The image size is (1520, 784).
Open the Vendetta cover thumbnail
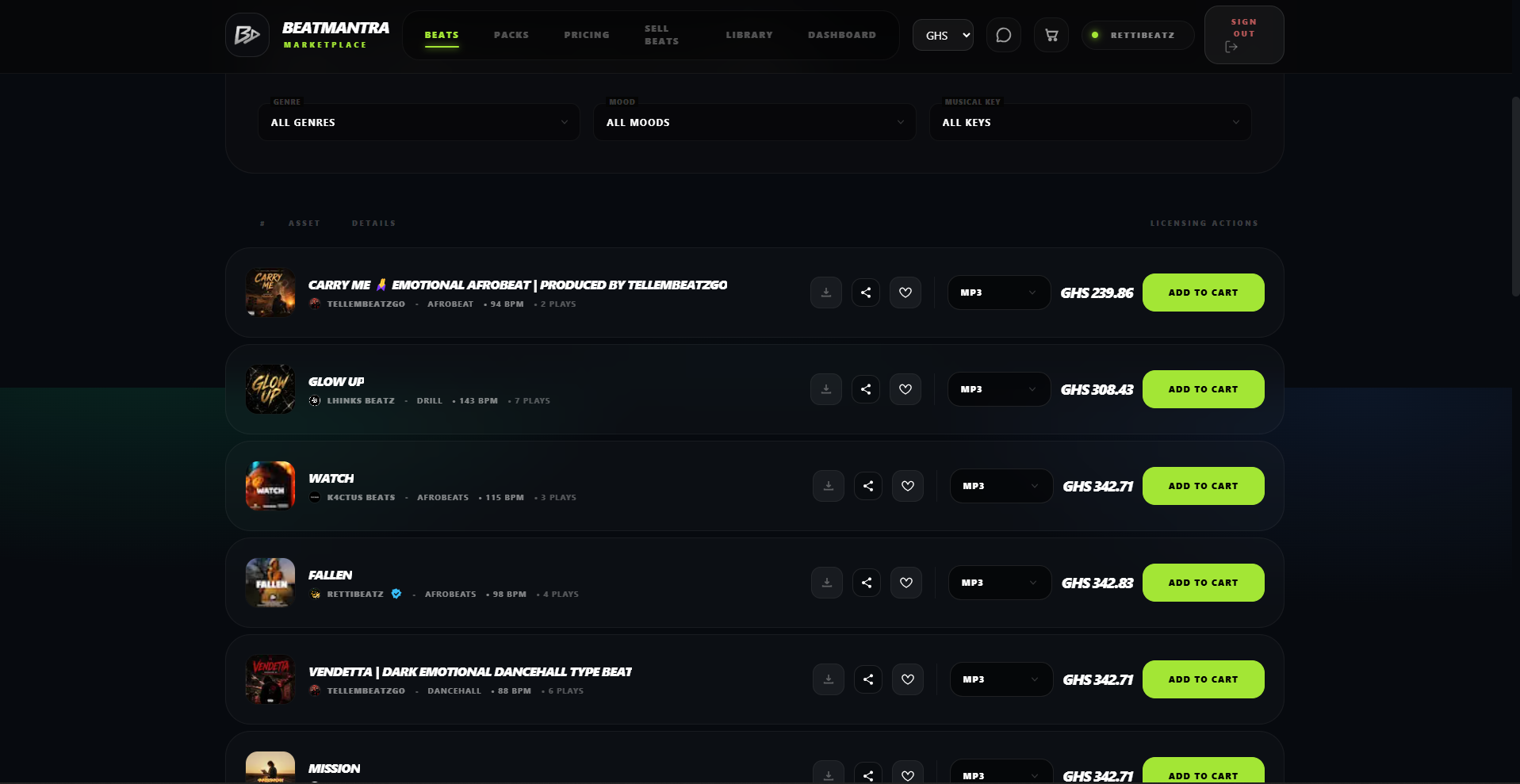(270, 679)
